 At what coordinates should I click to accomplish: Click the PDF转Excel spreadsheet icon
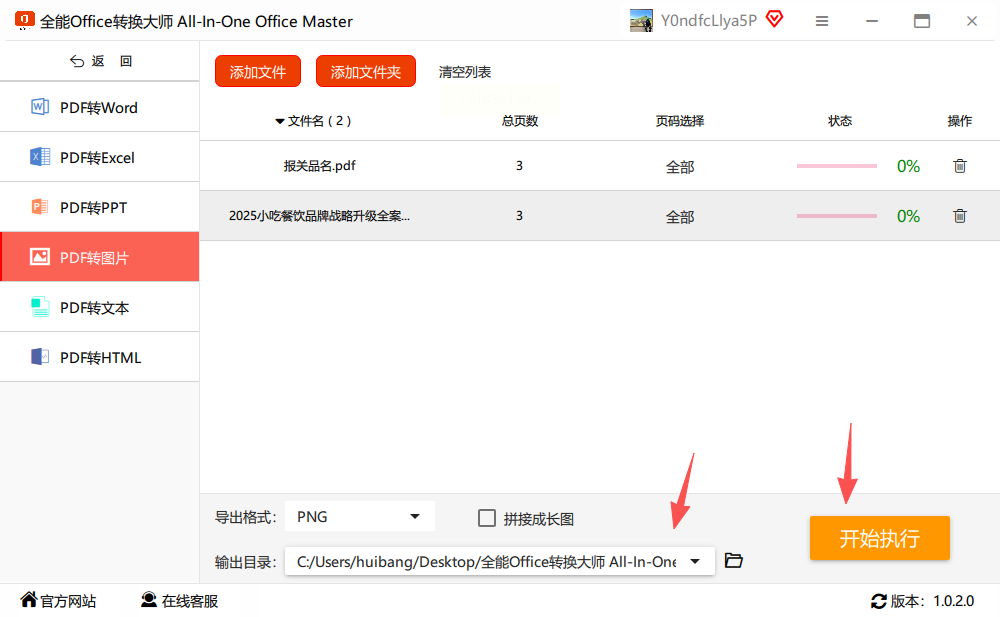coord(40,156)
